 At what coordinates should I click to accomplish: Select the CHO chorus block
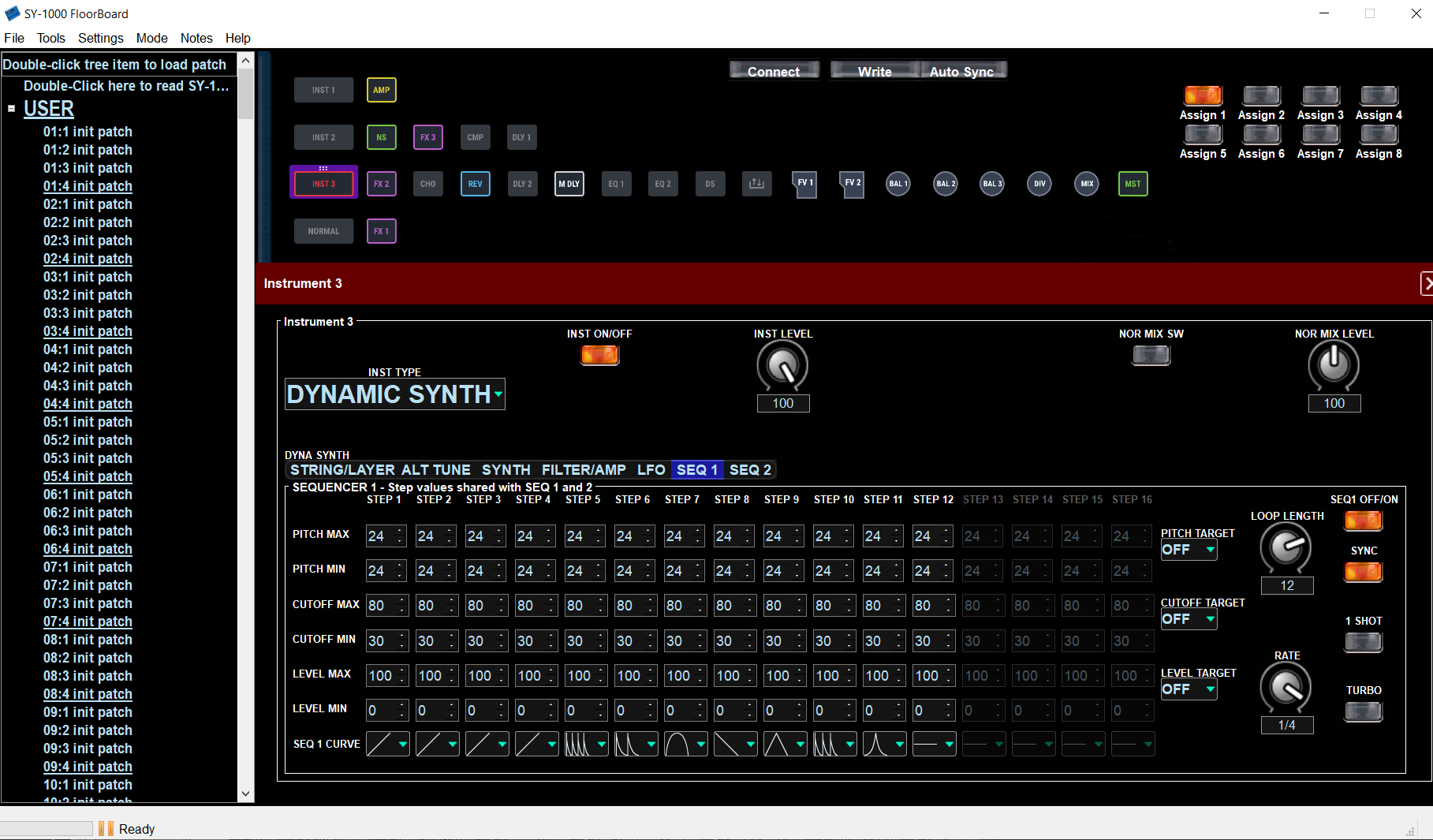pos(428,184)
